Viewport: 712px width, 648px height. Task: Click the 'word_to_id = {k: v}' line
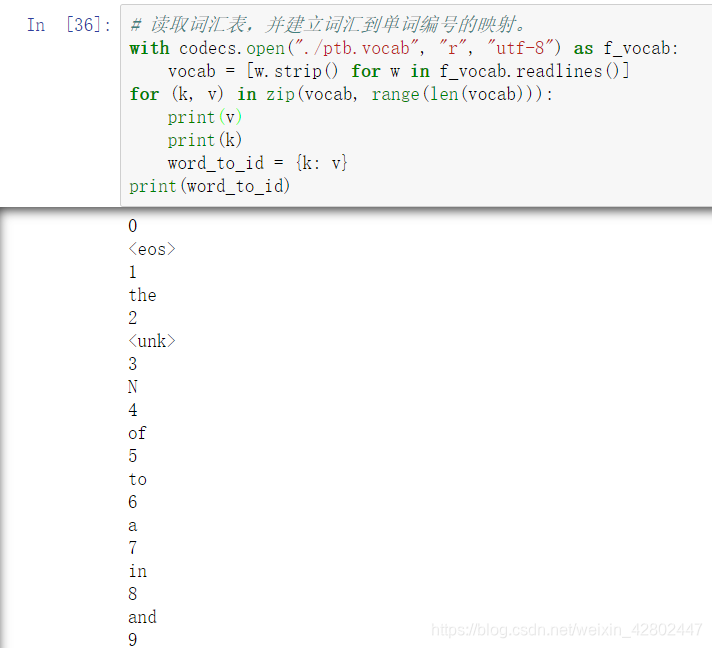click(257, 163)
